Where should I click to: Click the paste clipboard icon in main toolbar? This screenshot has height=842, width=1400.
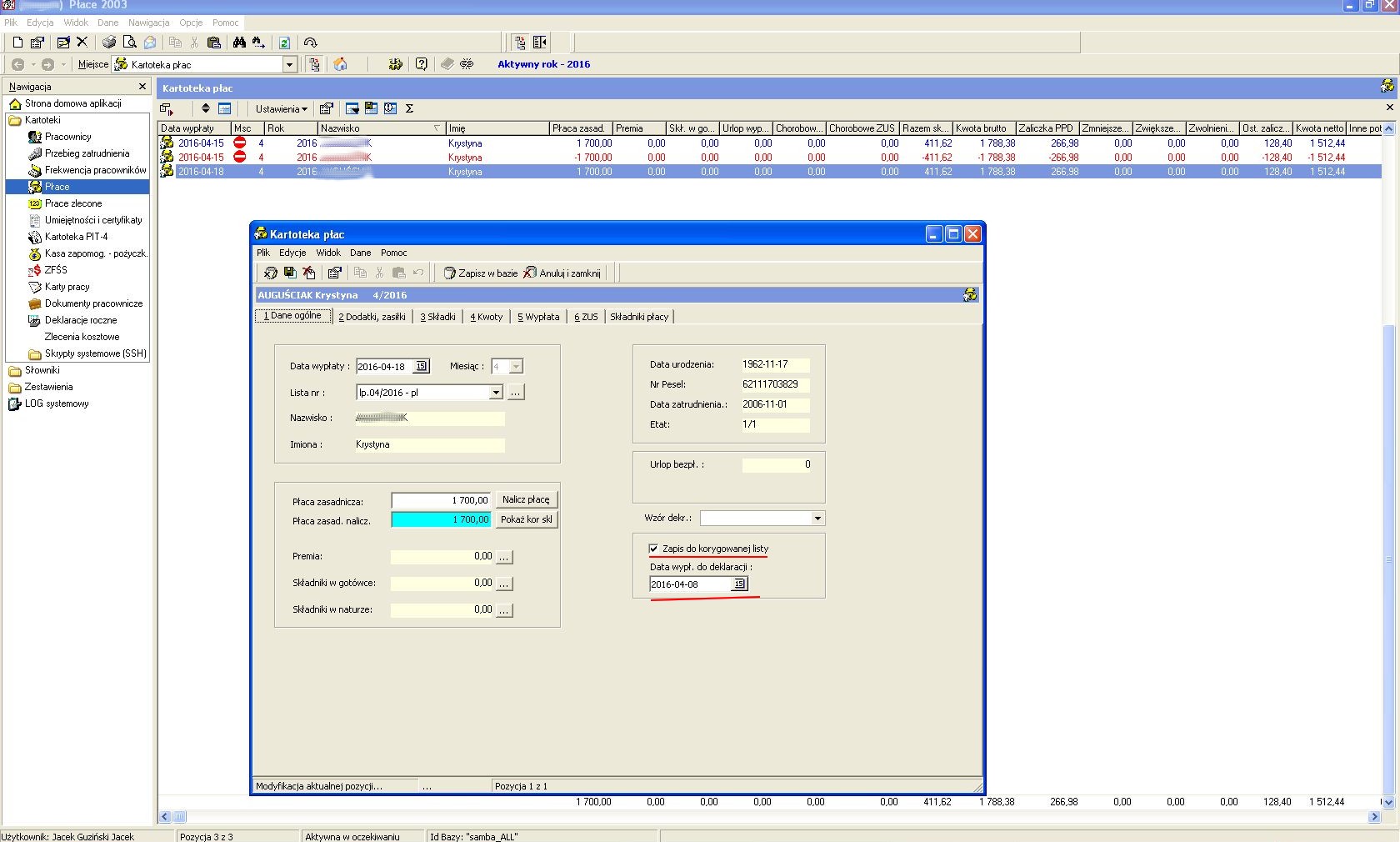tap(214, 43)
